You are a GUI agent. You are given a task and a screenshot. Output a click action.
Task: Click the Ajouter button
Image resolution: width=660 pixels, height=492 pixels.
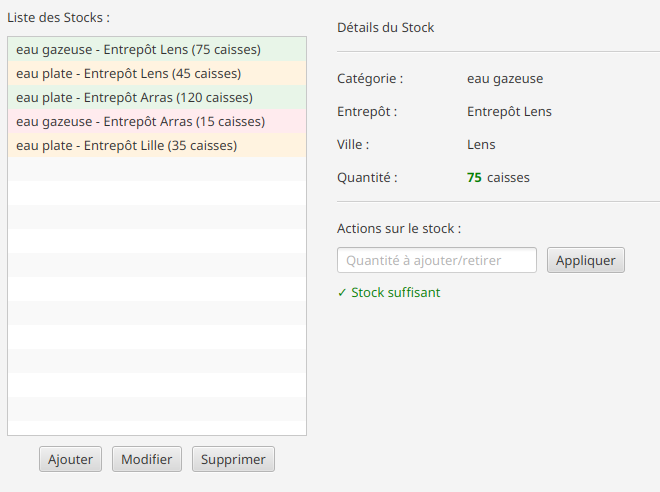click(x=70, y=459)
